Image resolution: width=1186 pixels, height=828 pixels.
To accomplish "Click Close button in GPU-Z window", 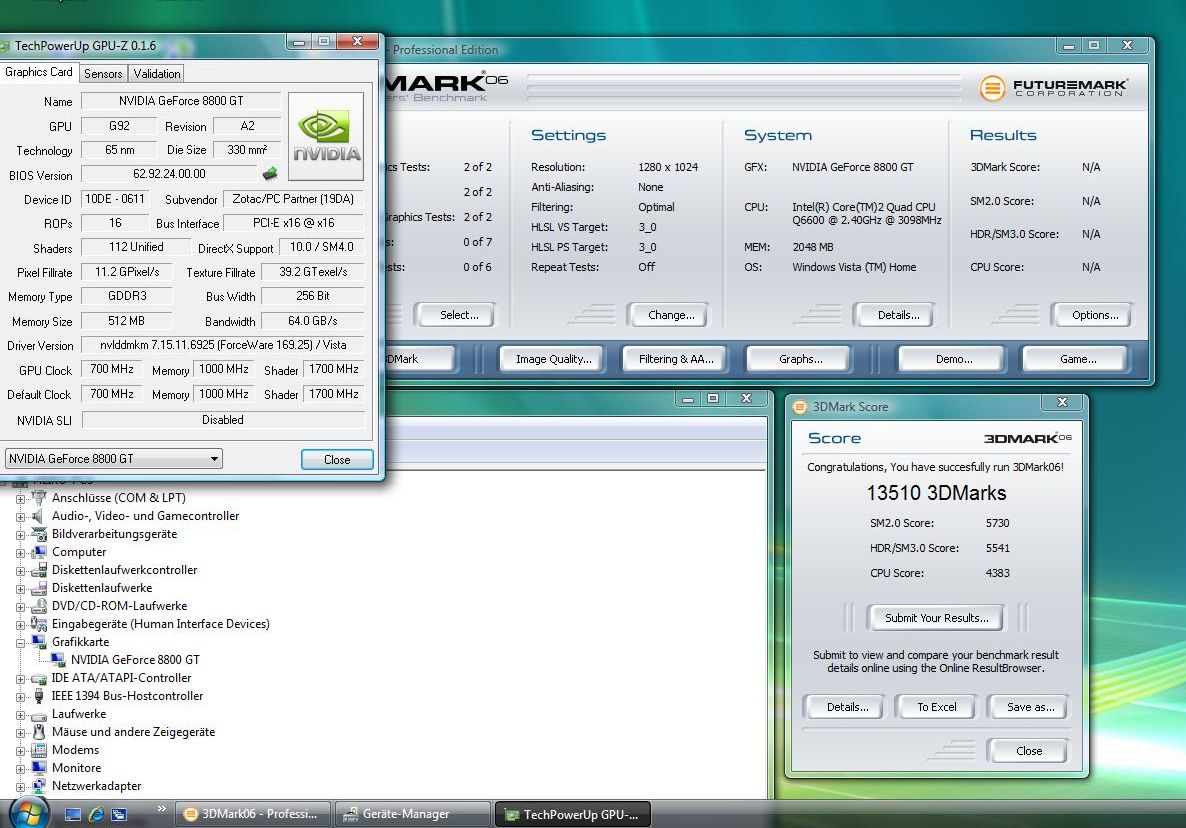I will point(337,459).
